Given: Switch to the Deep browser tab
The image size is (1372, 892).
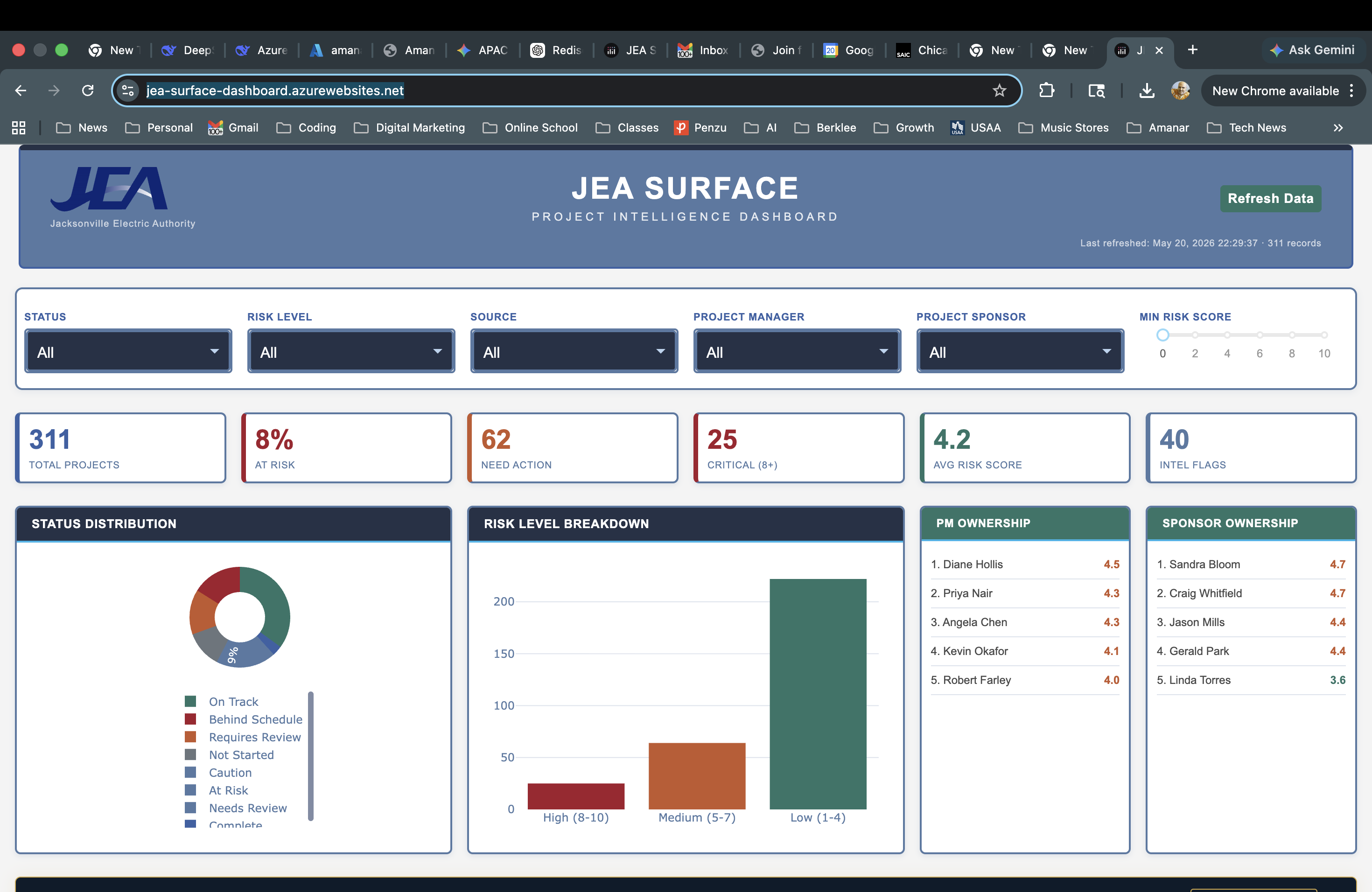Looking at the screenshot, I should 188,50.
